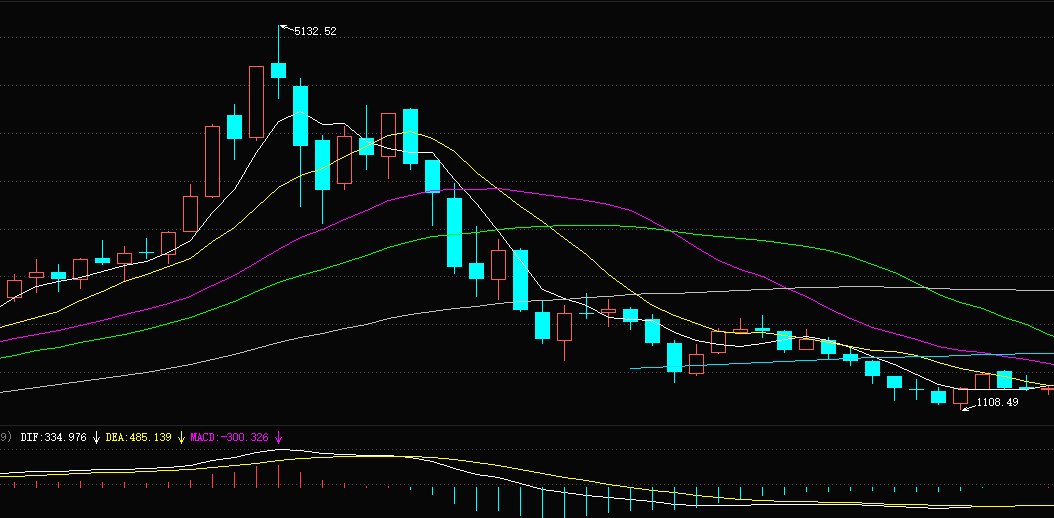Select the 5132.52 peak price label
The image size is (1054, 518).
[x=315, y=31]
